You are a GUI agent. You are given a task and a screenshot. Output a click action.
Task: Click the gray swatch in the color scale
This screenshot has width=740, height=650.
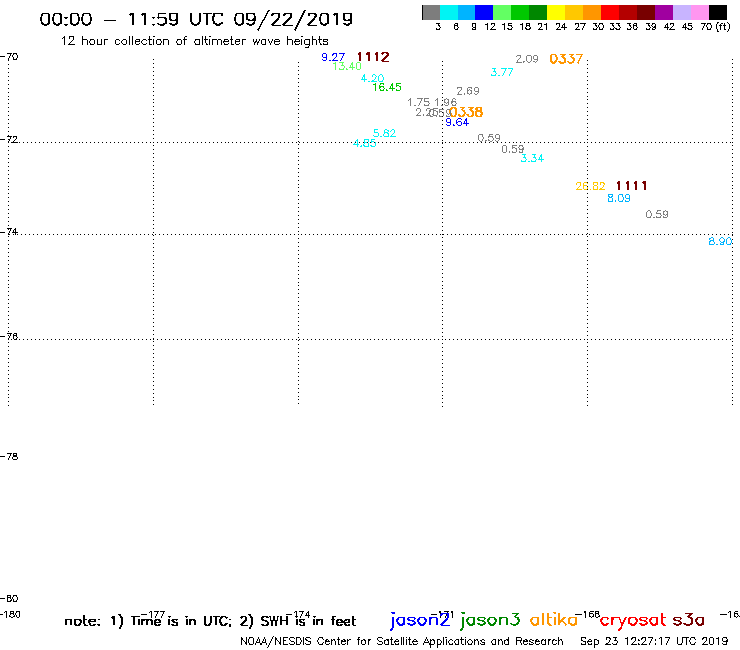pos(431,12)
